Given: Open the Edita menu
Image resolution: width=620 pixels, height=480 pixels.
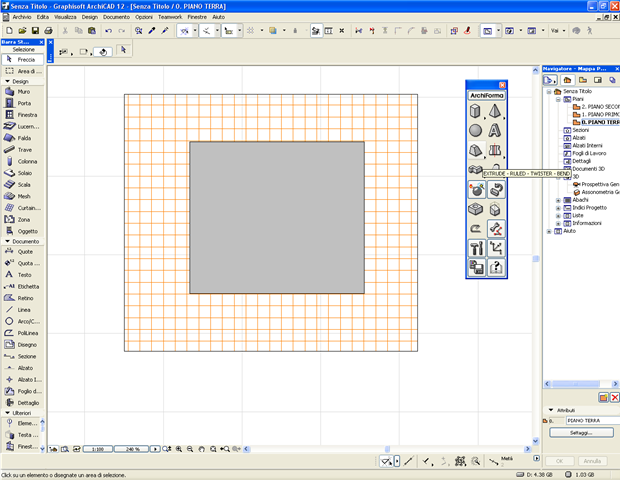Looking at the screenshot, I should click(x=43, y=17).
